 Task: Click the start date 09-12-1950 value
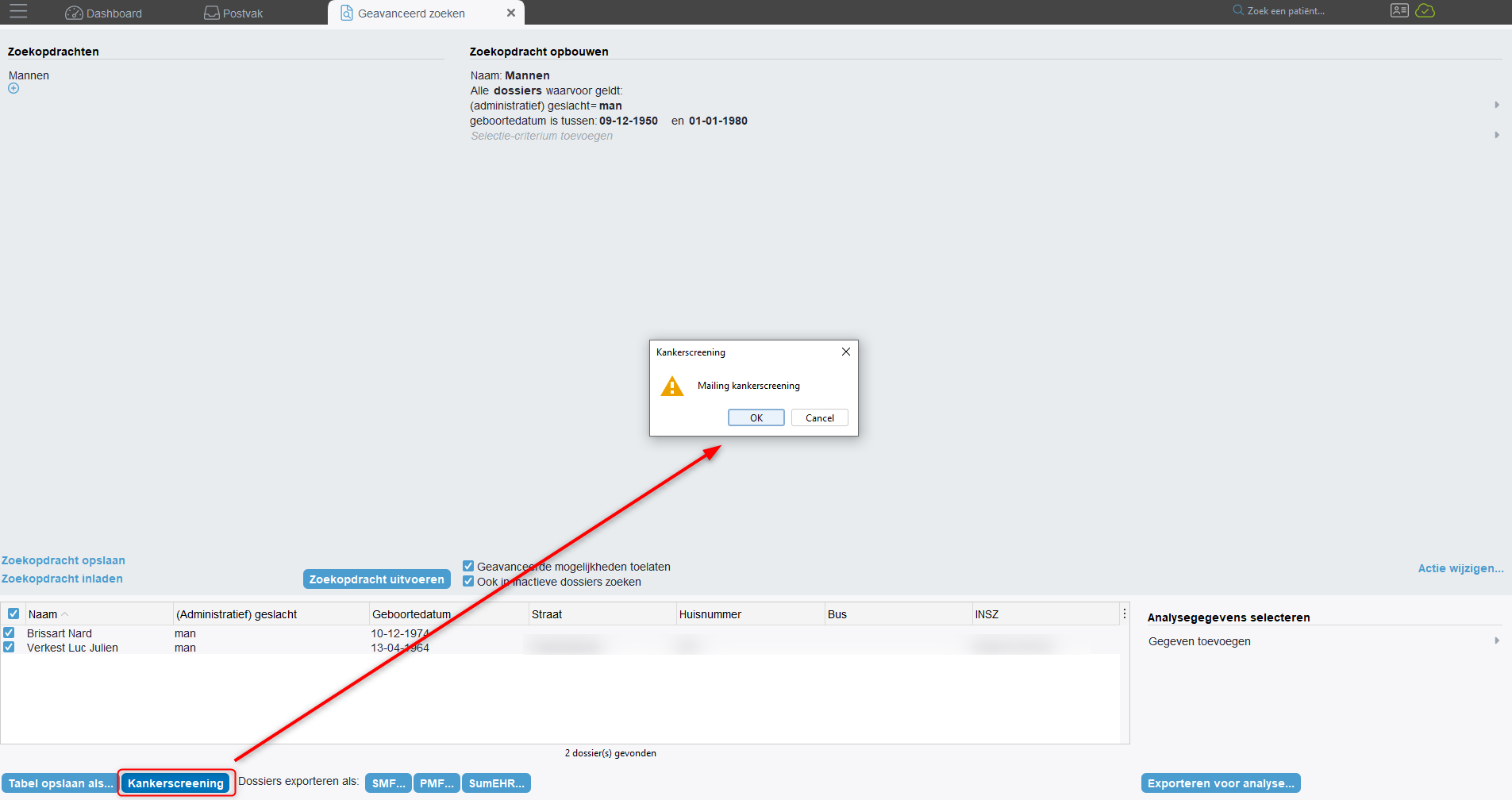(x=629, y=121)
